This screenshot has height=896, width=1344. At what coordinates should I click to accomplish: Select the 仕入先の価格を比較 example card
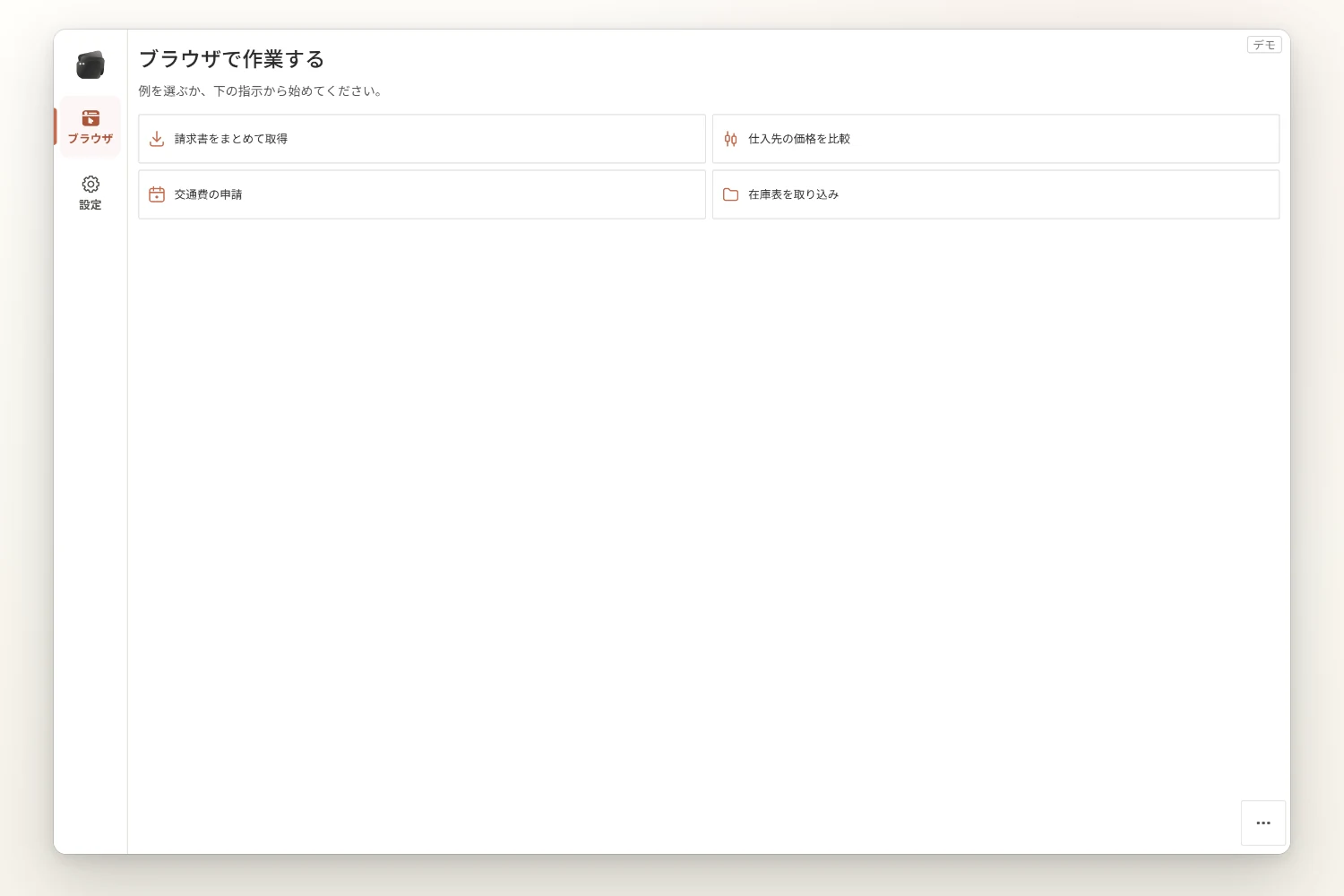995,139
